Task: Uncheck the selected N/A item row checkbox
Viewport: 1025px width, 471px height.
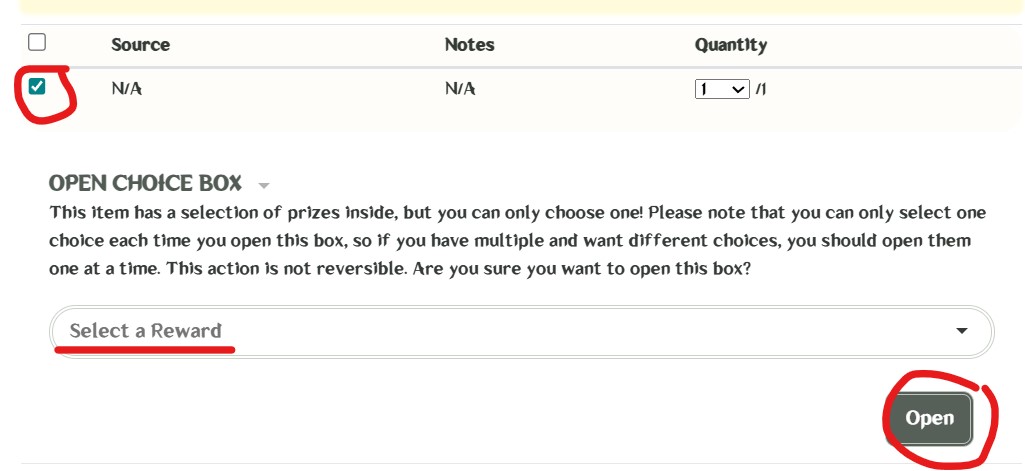Action: tap(37, 87)
